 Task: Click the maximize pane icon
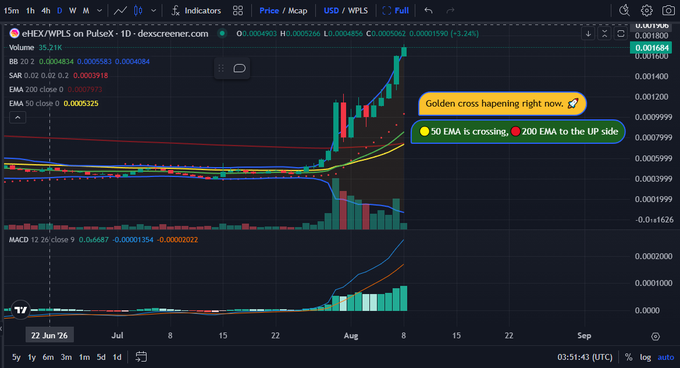[x=621, y=33]
